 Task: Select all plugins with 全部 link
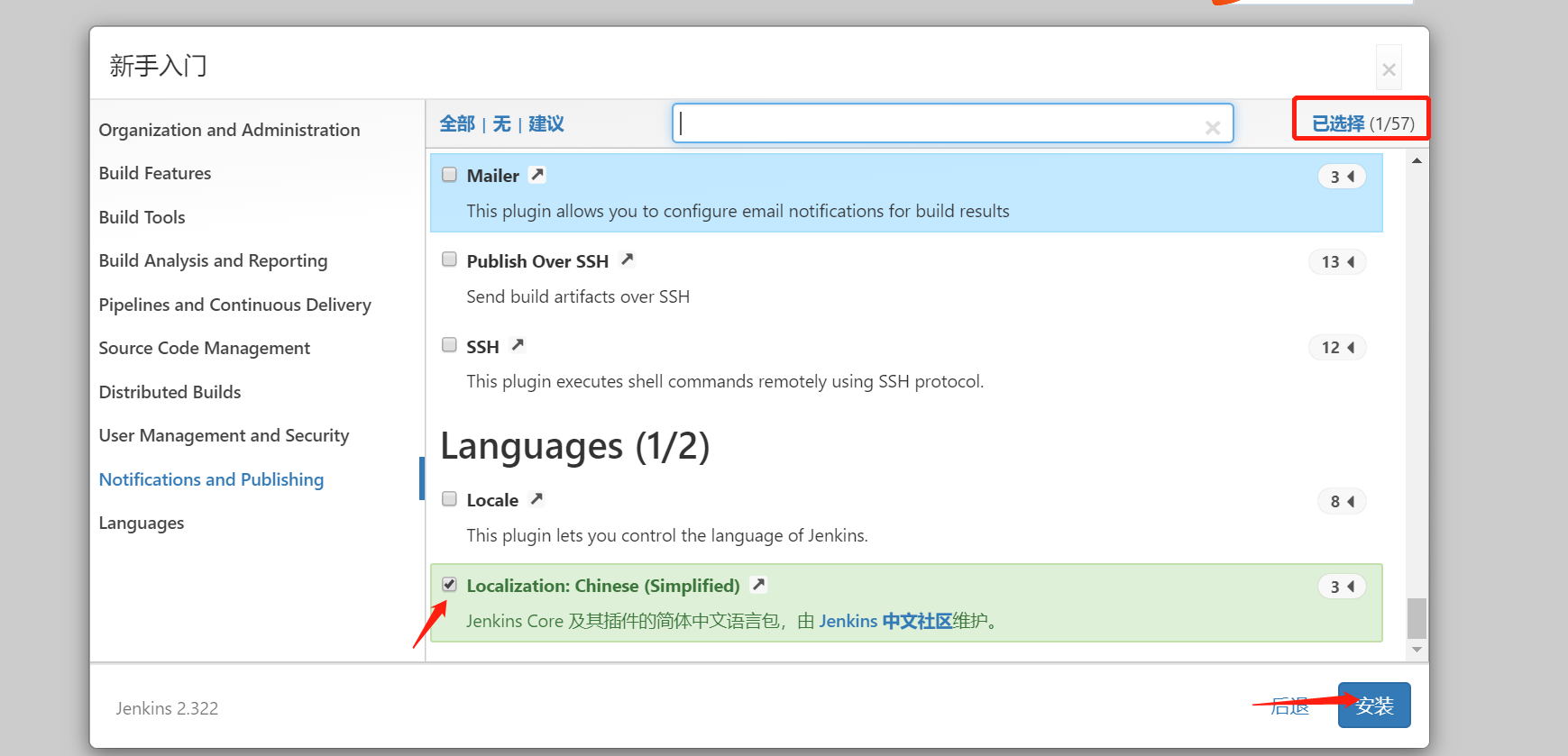tap(457, 123)
